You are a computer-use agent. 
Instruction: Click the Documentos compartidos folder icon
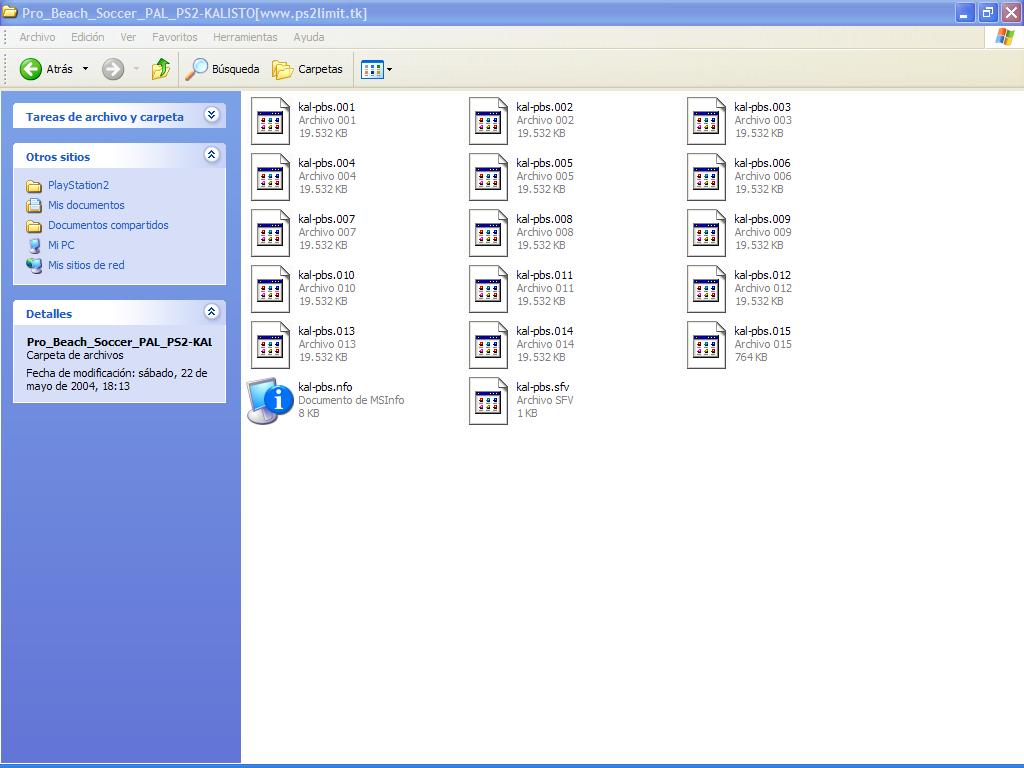point(34,227)
